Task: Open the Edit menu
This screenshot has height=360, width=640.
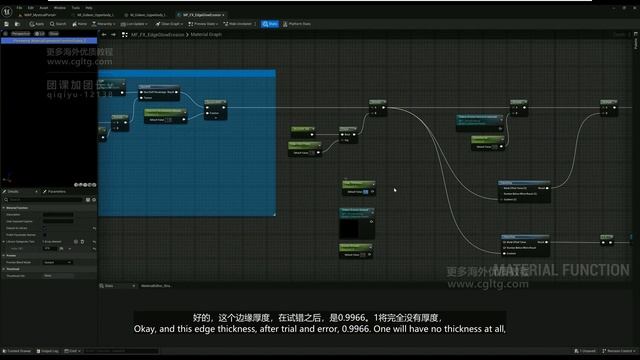Action: (31, 8)
